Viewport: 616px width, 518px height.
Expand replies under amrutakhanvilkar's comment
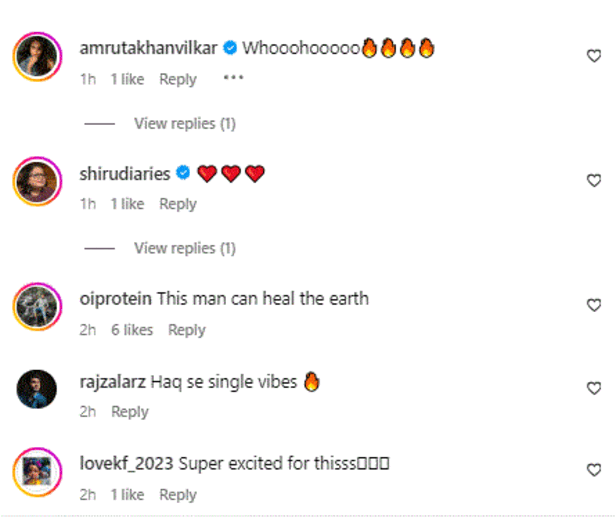tap(185, 123)
